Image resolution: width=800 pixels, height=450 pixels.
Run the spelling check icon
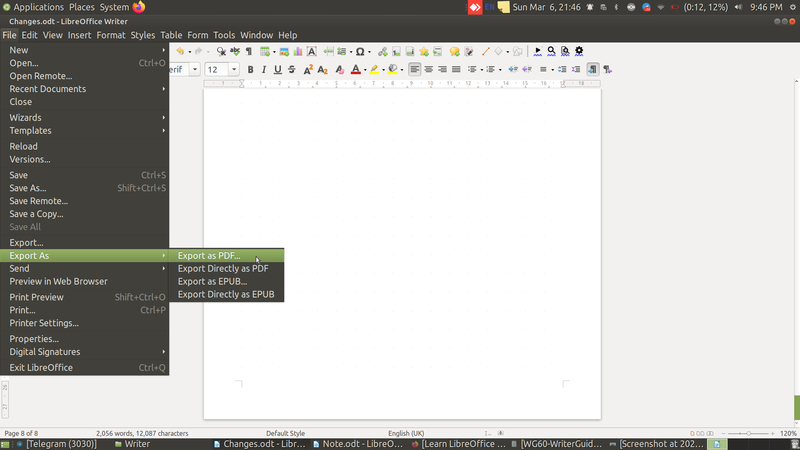(235, 51)
